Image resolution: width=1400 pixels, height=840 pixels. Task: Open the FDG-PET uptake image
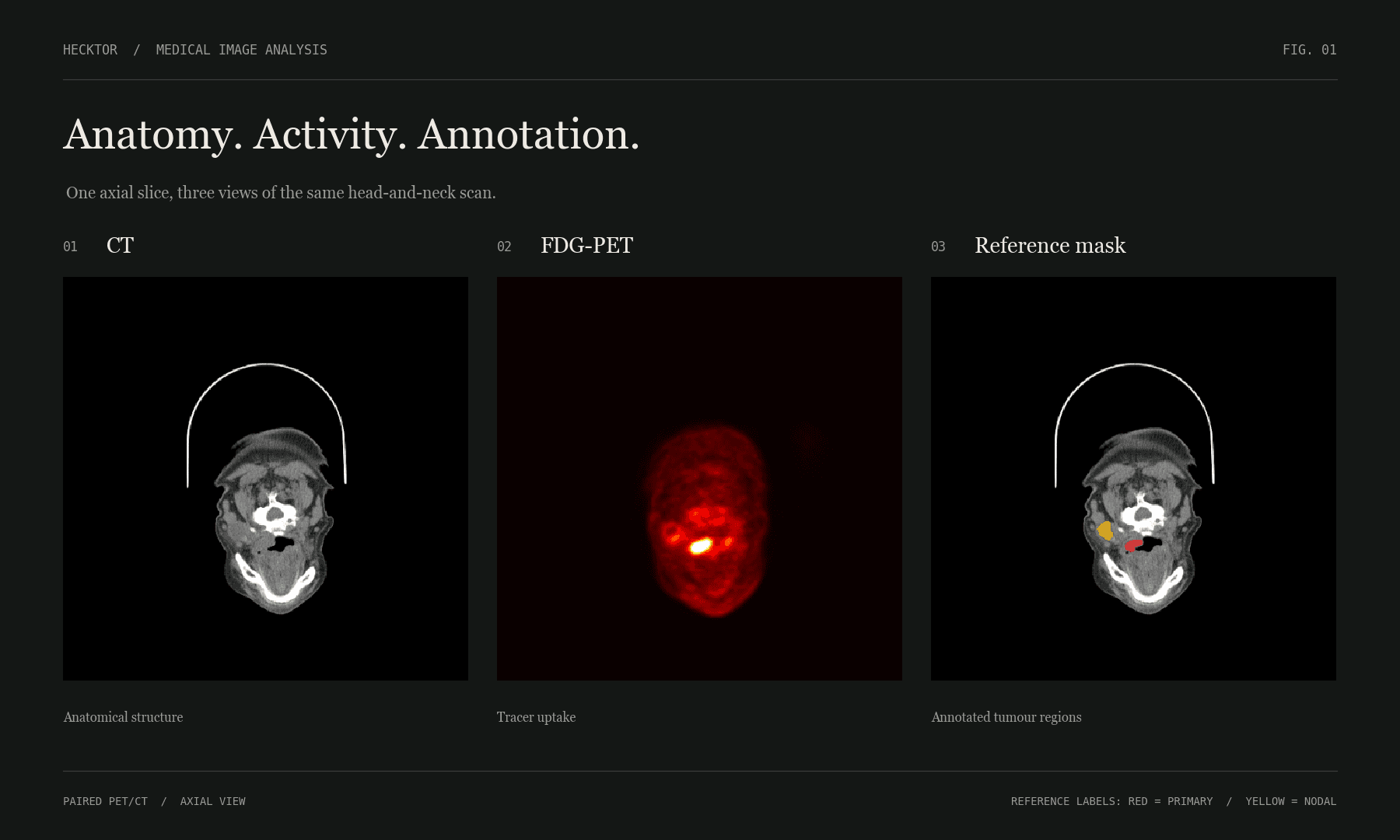tap(699, 478)
